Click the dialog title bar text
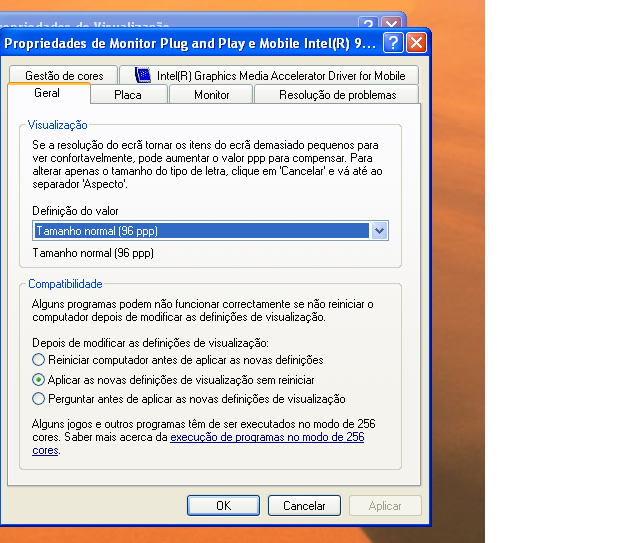The height and width of the screenshot is (543, 640). point(190,43)
